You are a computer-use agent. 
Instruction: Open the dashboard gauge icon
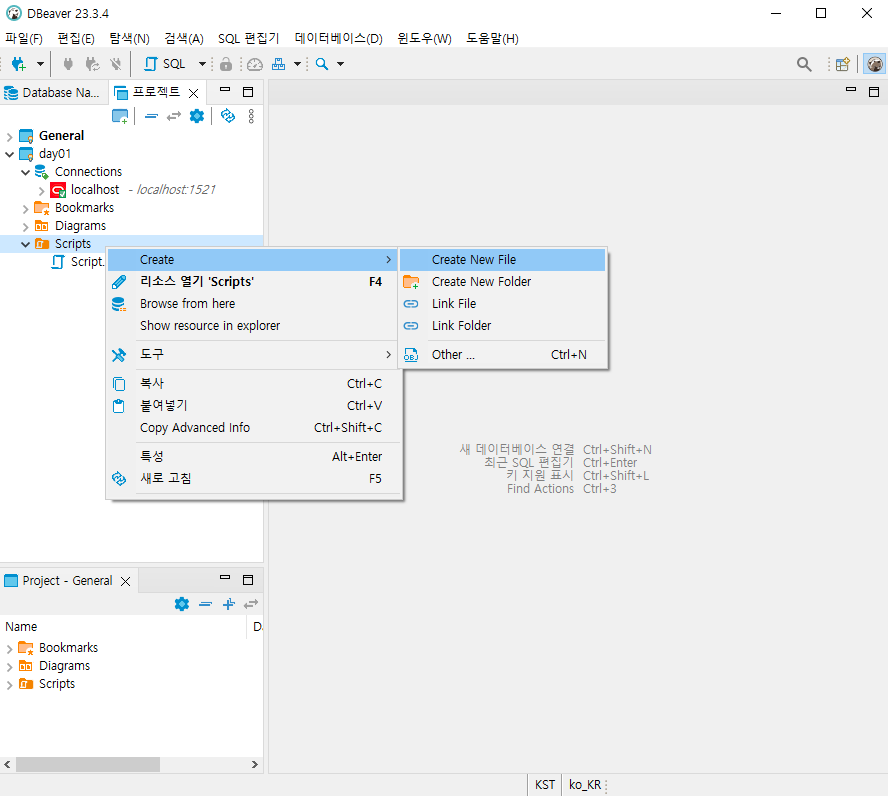(255, 64)
